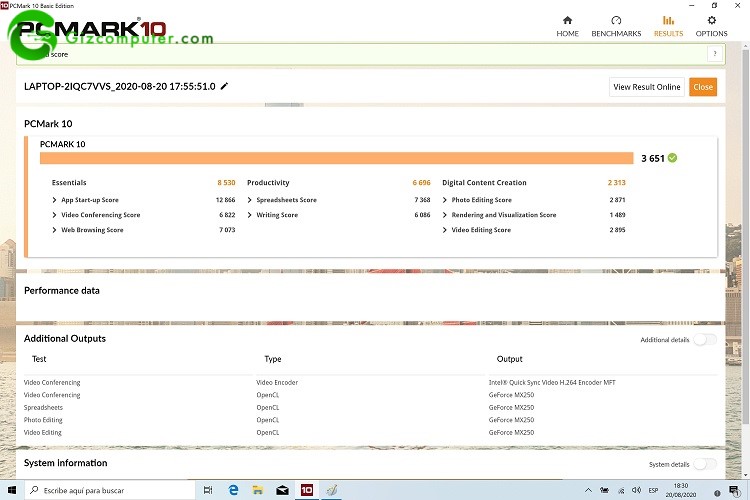The image size is (750, 500).
Task: Click the overall score 3 651
Action: tap(652, 158)
